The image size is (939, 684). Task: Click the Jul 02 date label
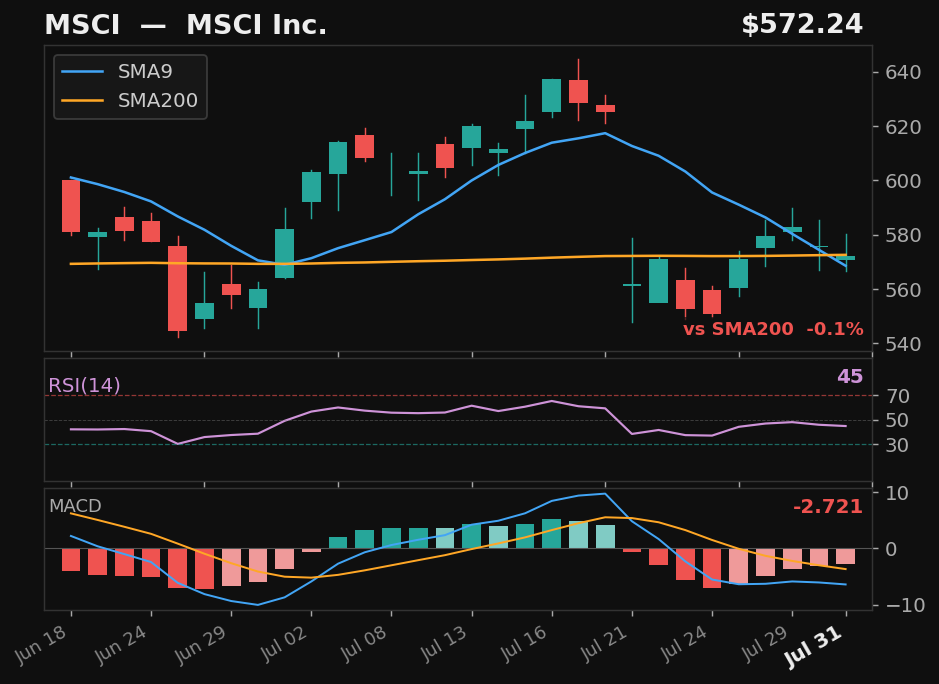click(282, 644)
